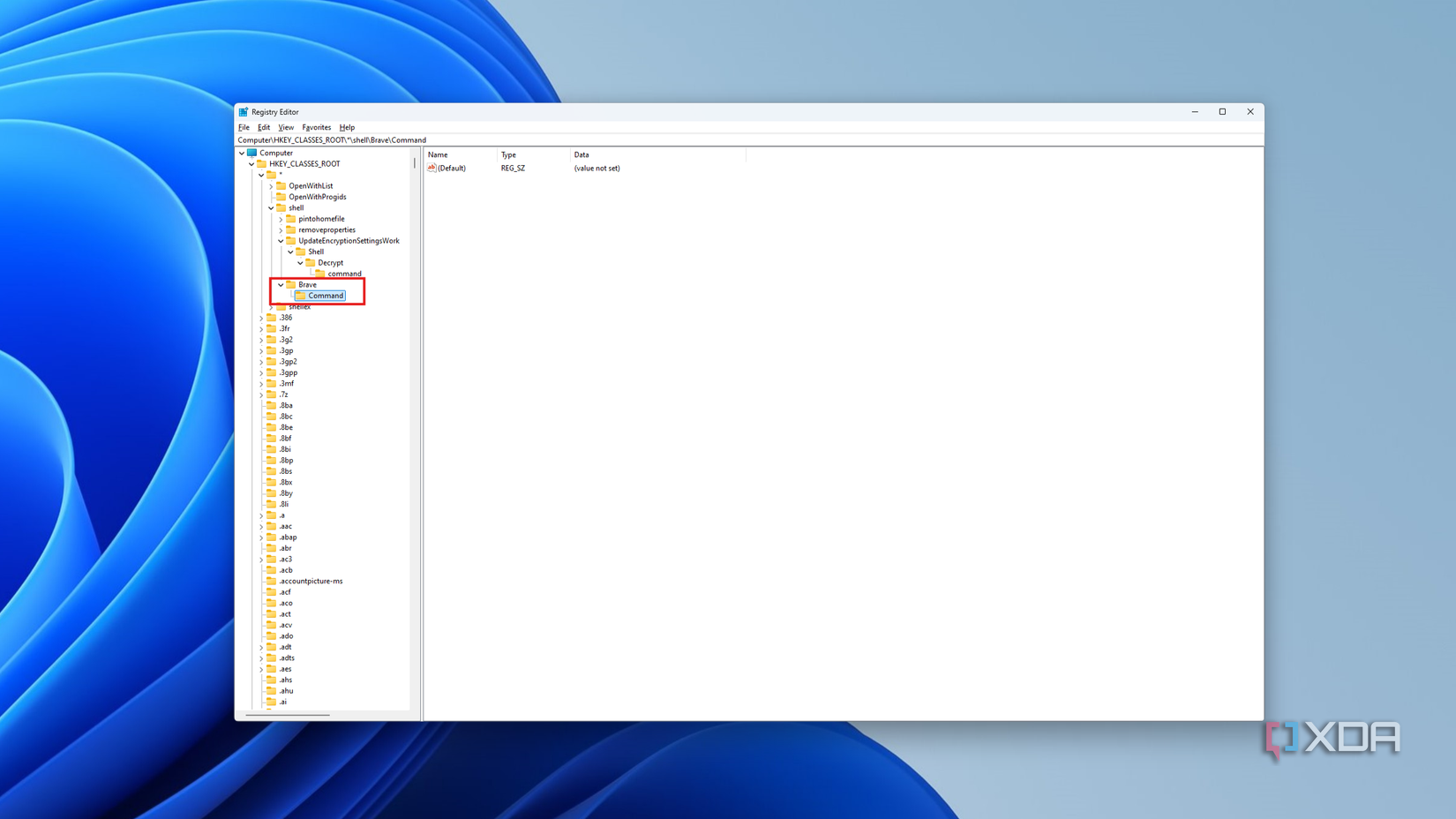This screenshot has width=1456, height=819.
Task: Expand the pintohomefile node
Action: [280, 219]
